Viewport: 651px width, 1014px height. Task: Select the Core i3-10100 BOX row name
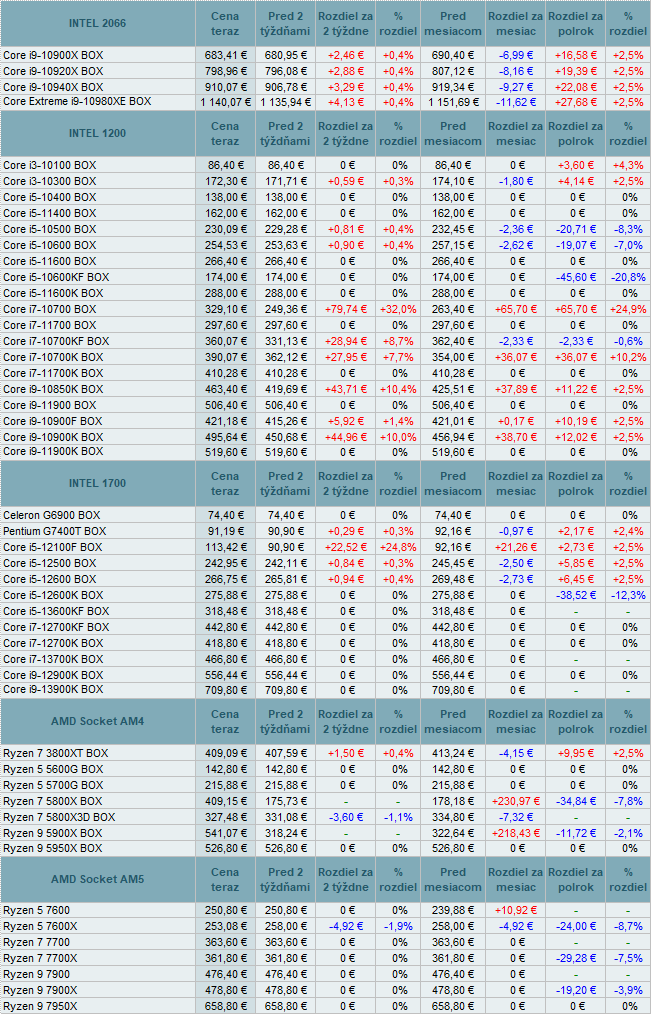pos(49,166)
